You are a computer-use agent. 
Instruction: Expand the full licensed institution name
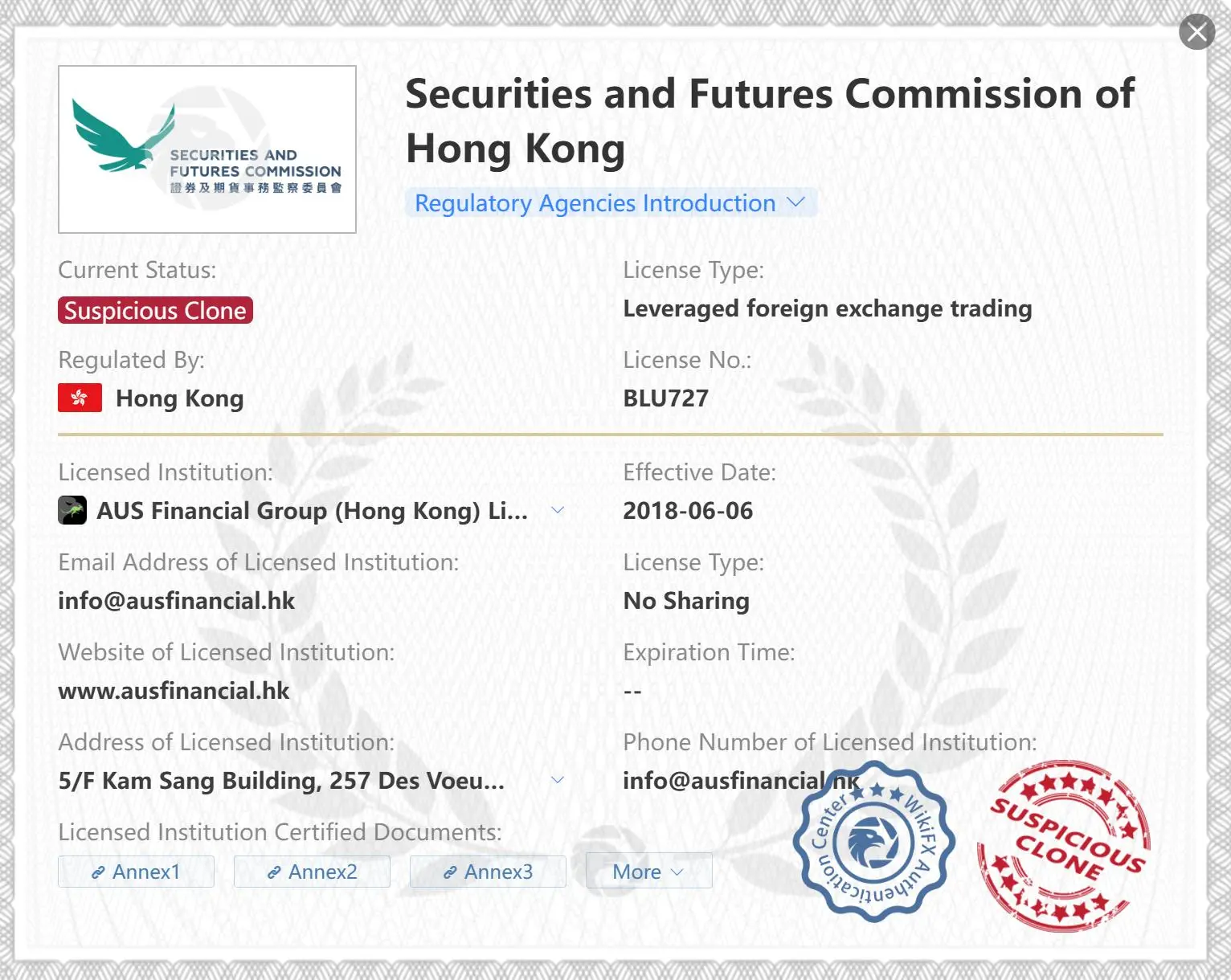click(x=558, y=510)
